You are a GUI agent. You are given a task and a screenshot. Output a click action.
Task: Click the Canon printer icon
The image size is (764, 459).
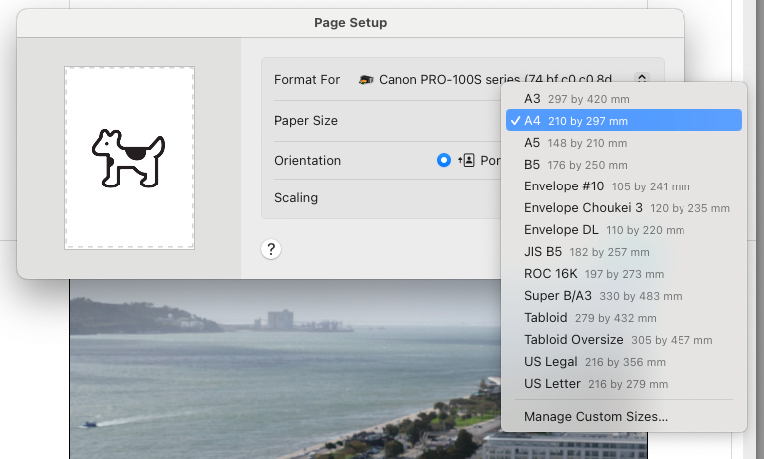[367, 80]
